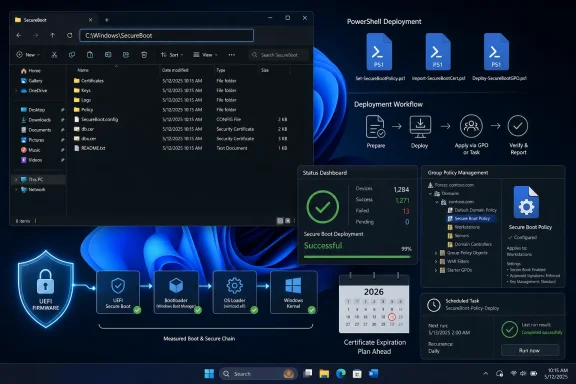Screen dimensions: 576x384
Task: Click the Bootloader Windows Boot Manager tile
Action: point(176,292)
